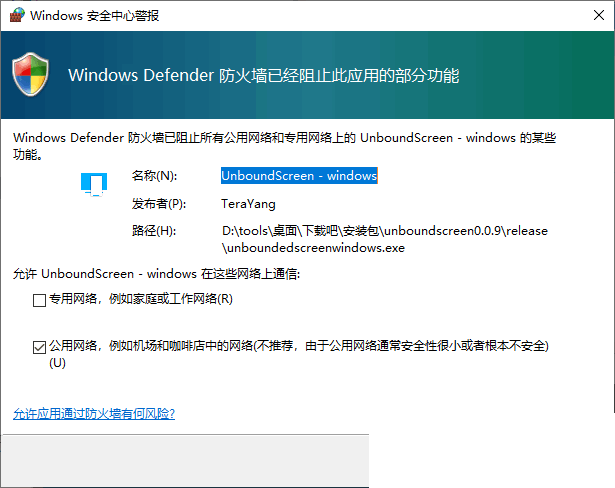Click the 路径(H): label
Viewport: 615px width, 488px height.
coord(154,231)
